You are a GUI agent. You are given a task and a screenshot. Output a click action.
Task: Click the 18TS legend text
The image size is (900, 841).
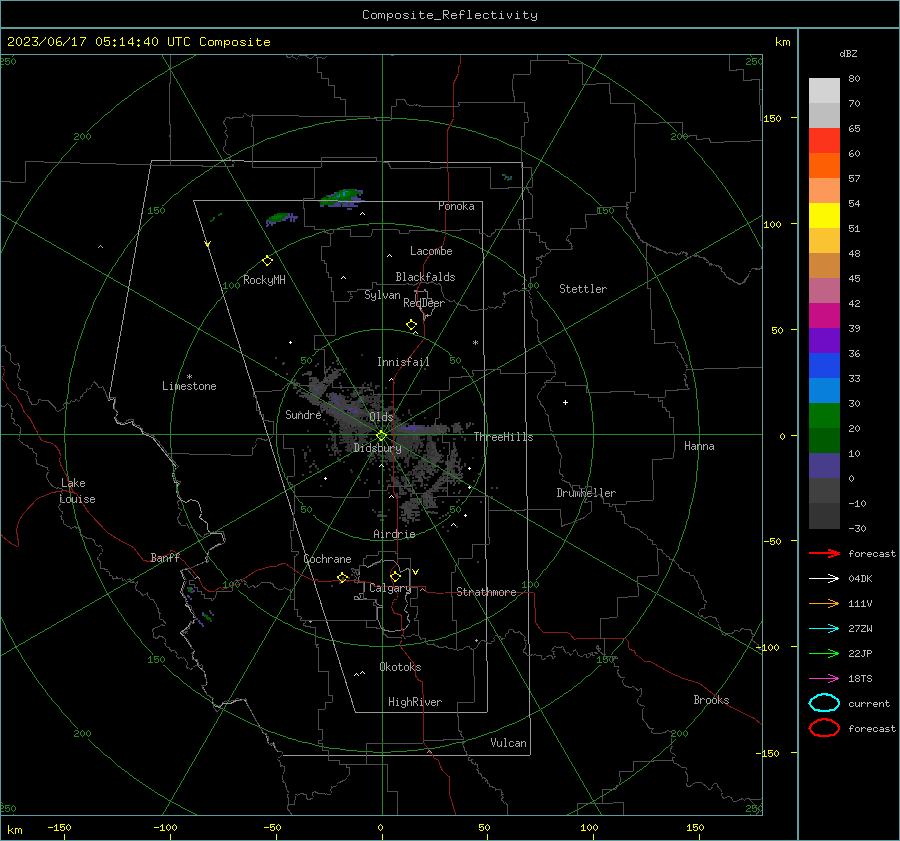point(860,679)
